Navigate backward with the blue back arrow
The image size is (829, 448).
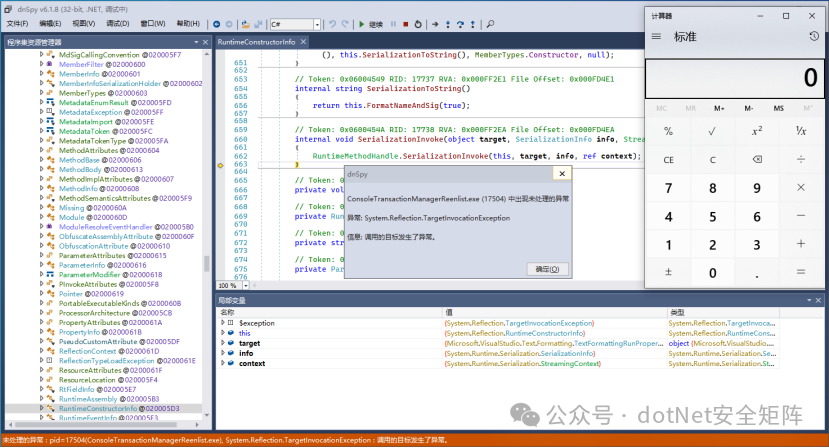click(217, 24)
